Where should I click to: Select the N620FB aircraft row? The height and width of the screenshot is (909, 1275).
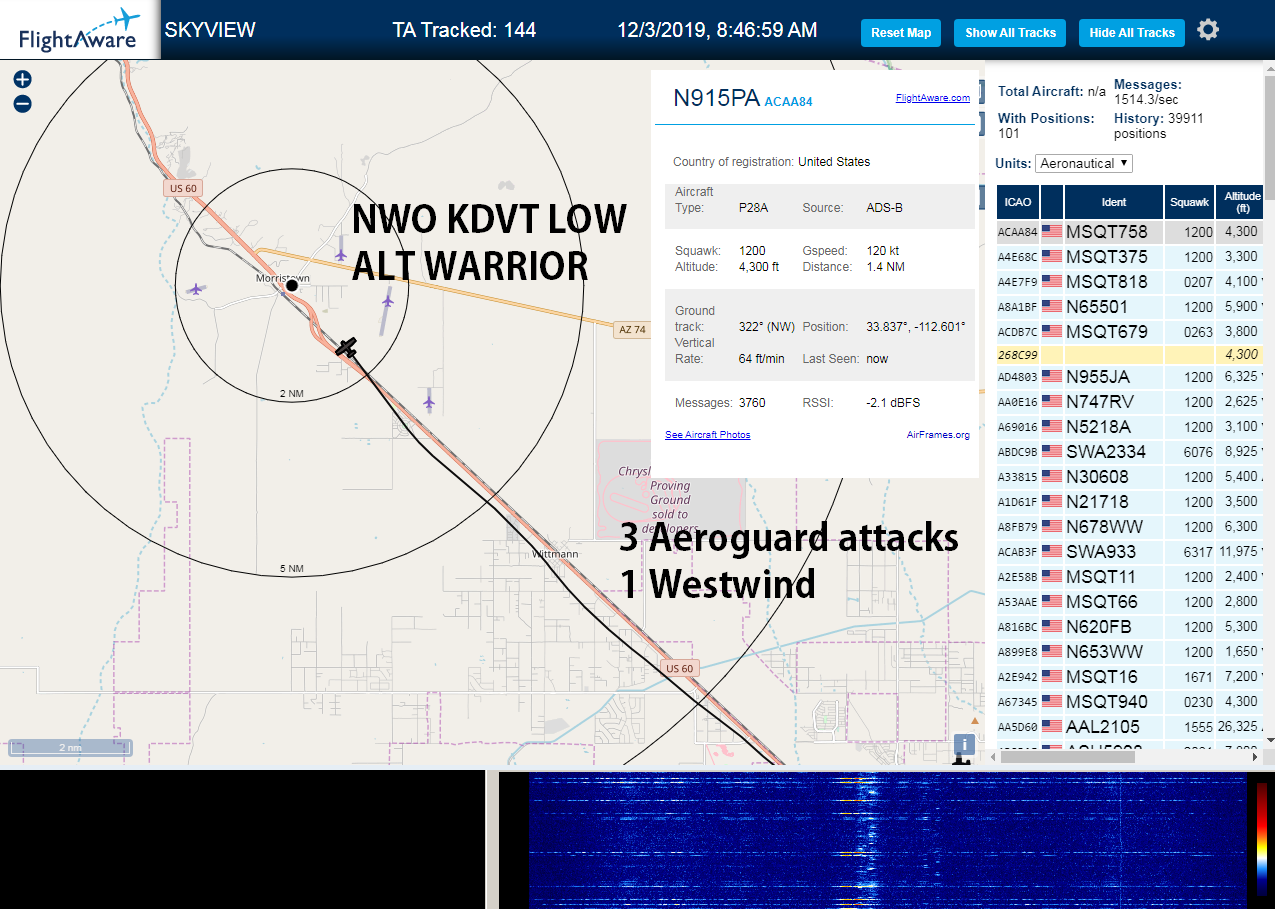[1131, 627]
